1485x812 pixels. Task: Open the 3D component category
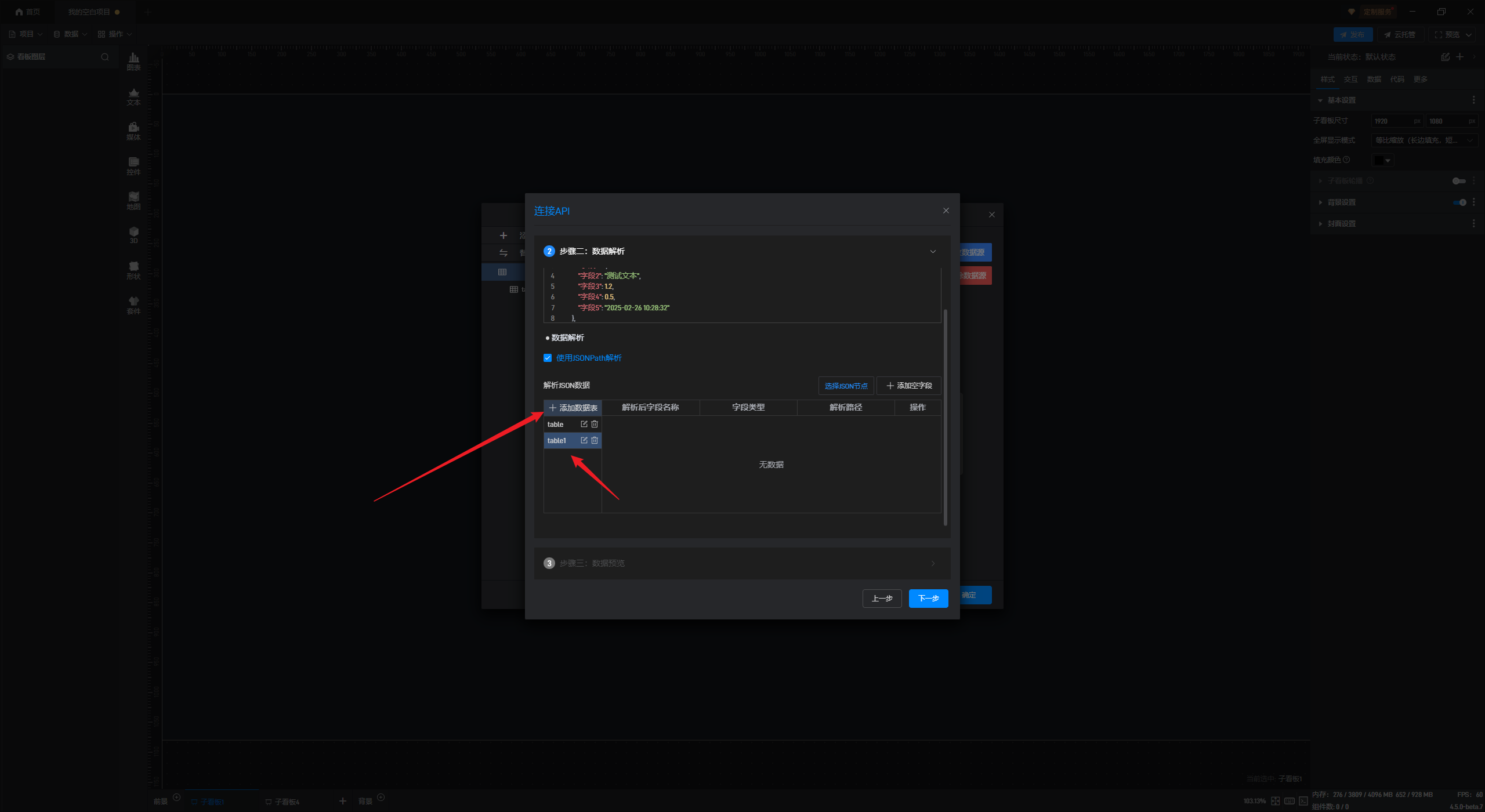coord(134,235)
